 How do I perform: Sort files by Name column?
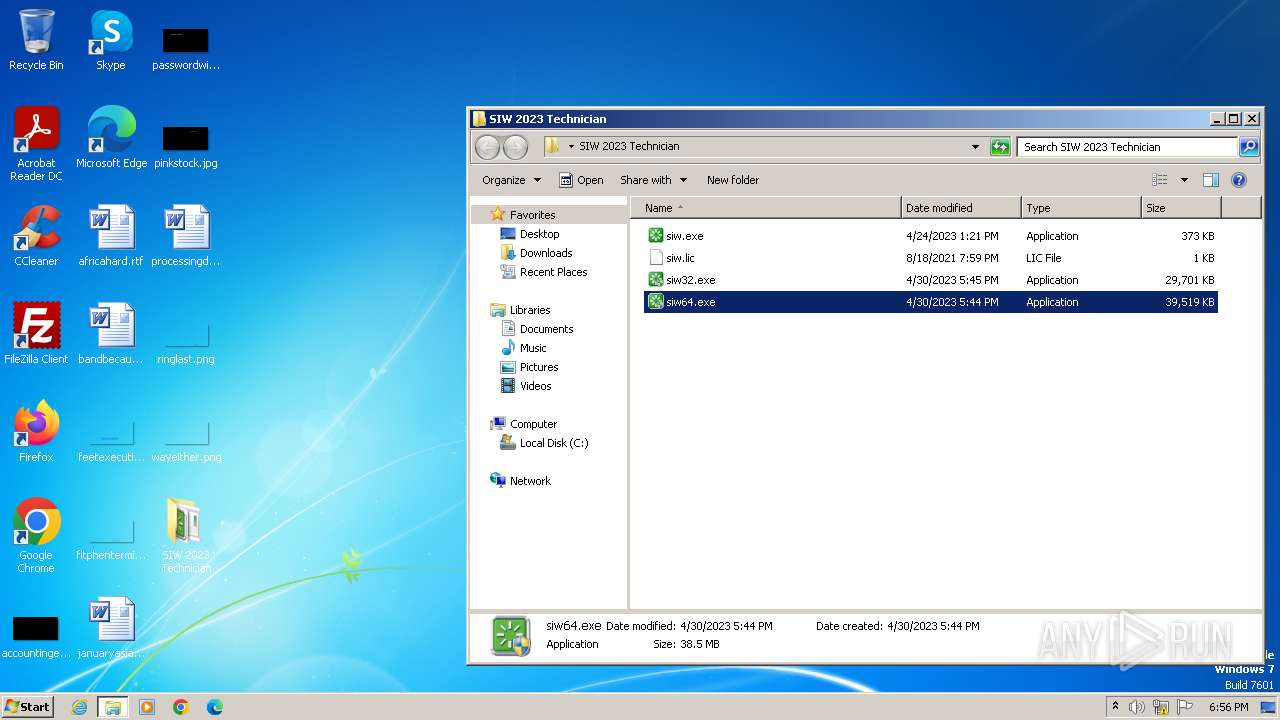pyautogui.click(x=766, y=208)
